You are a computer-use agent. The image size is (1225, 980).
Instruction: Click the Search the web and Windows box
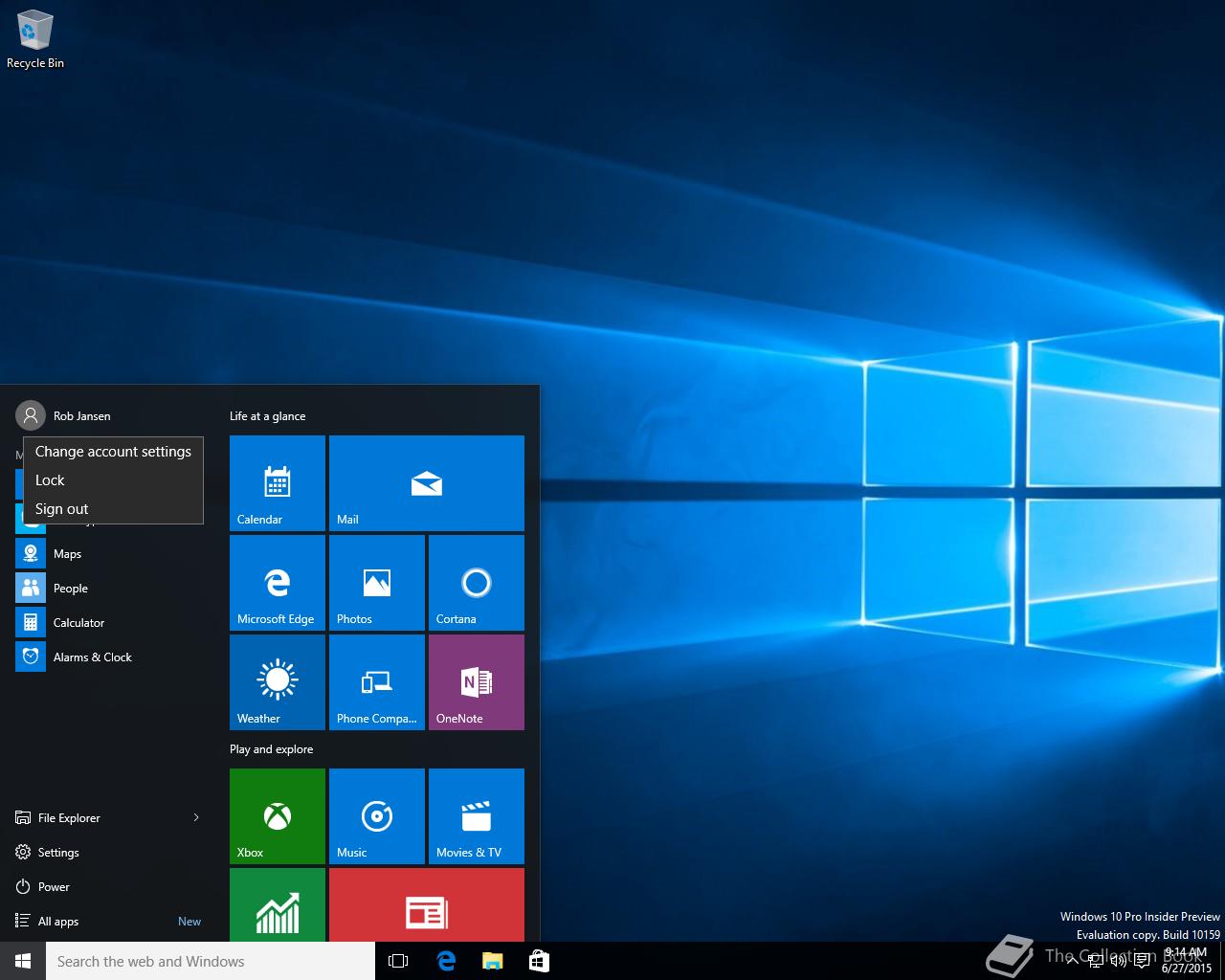coord(211,961)
